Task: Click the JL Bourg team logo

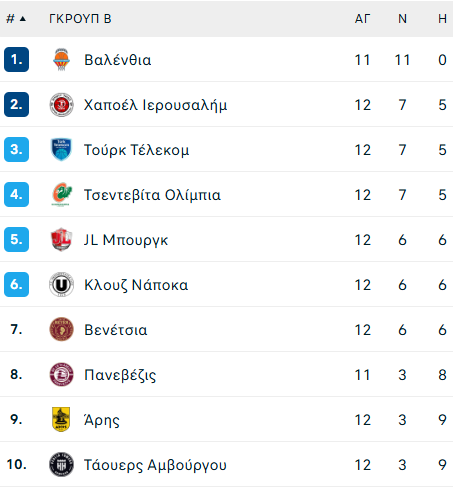Action: [61, 240]
